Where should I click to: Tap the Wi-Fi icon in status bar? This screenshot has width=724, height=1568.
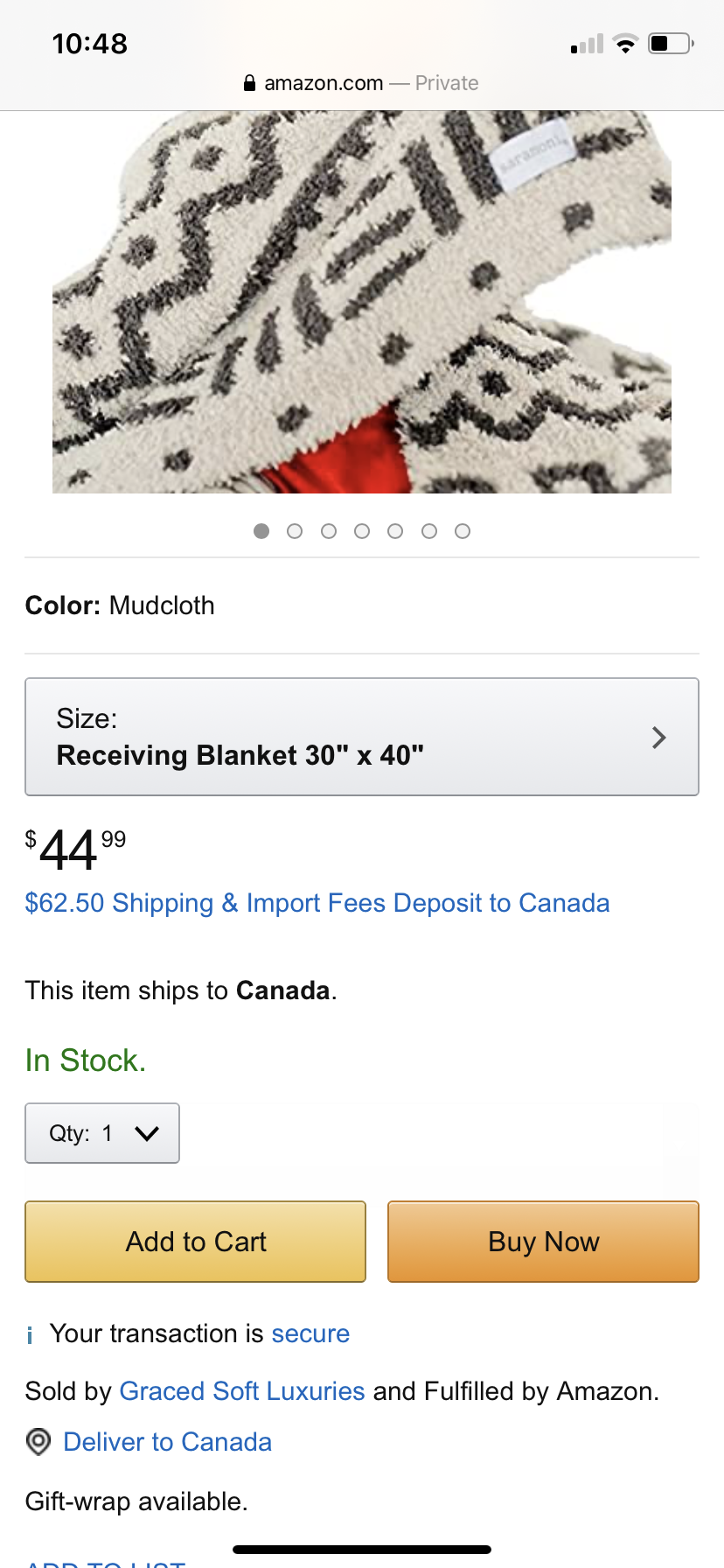tap(625, 44)
